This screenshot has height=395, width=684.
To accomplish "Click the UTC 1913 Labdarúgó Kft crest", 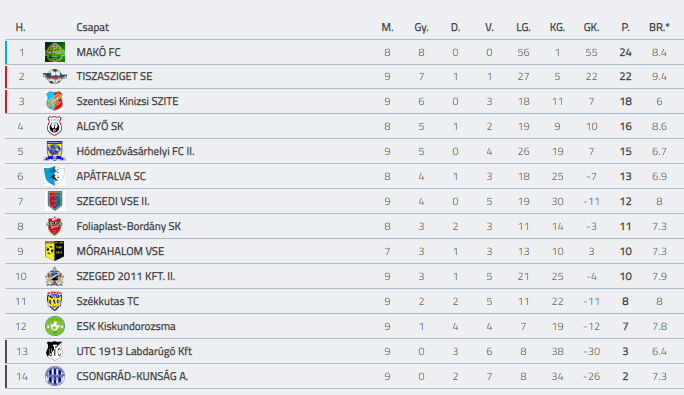I will point(55,351).
